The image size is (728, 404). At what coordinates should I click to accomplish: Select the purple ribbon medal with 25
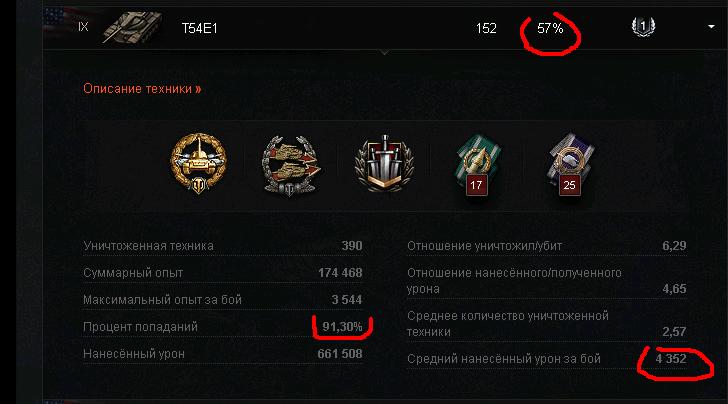571,165
